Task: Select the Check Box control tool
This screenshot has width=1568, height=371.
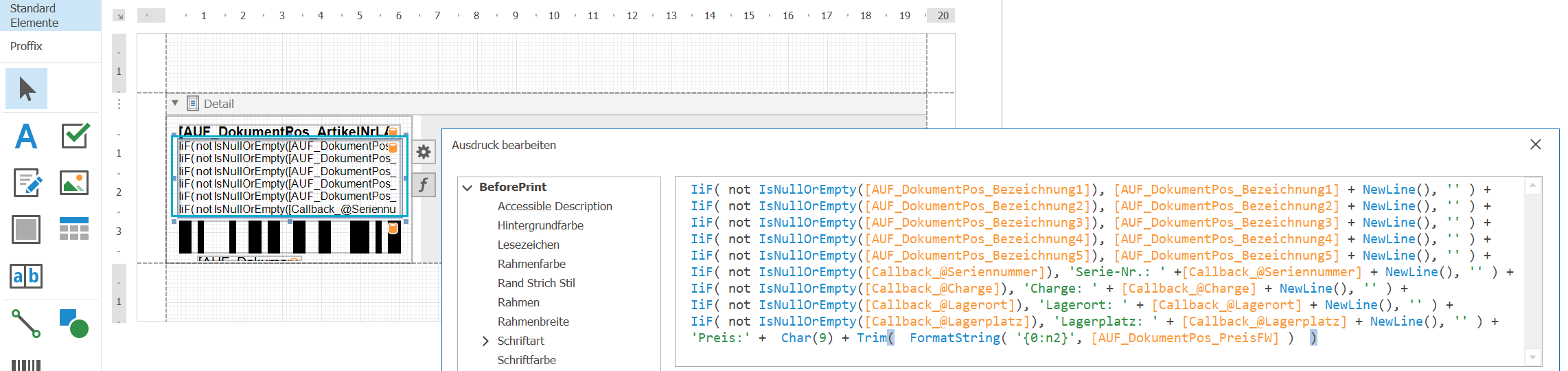Action: pyautogui.click(x=74, y=136)
